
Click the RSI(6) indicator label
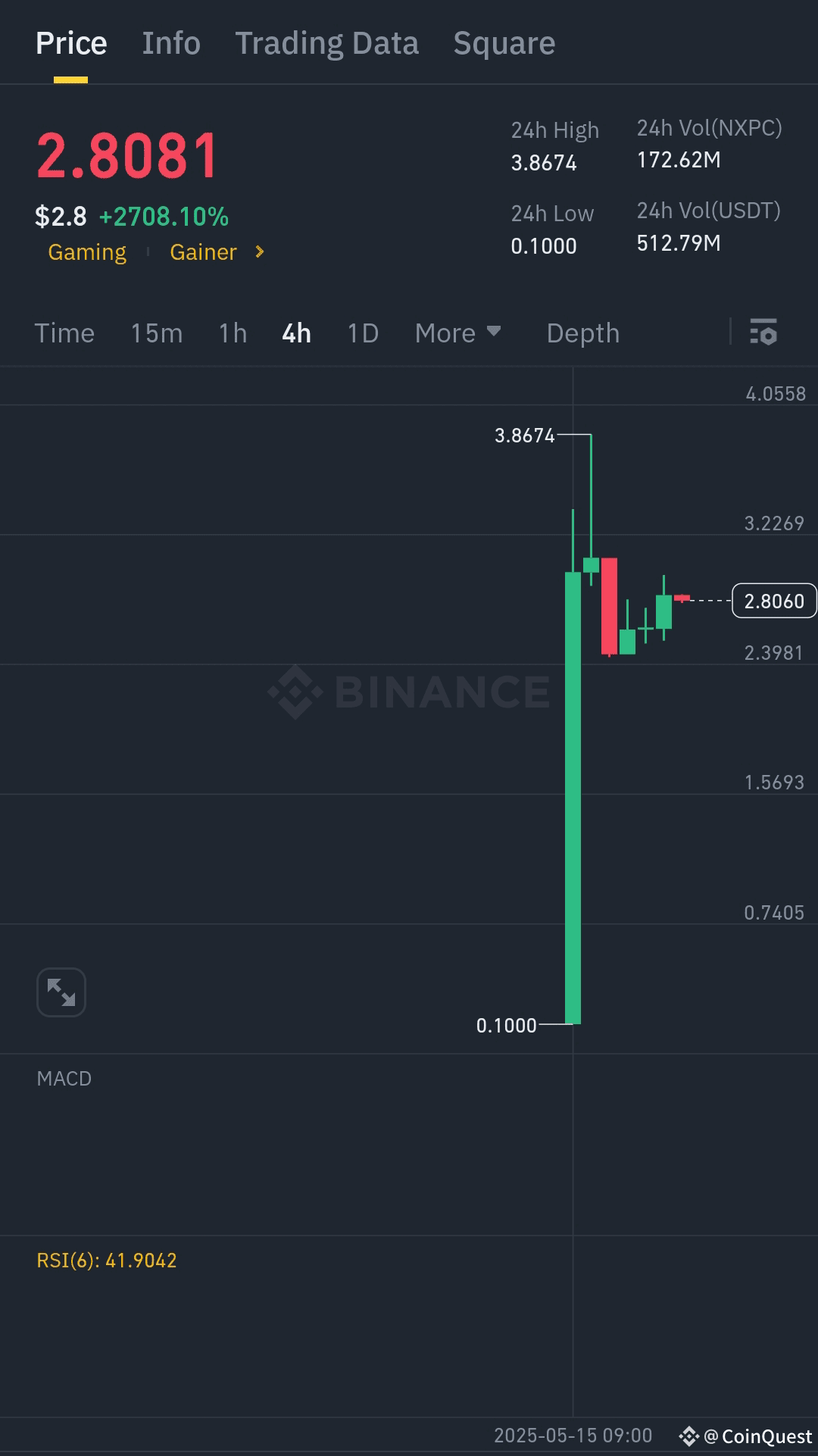pos(106,1261)
